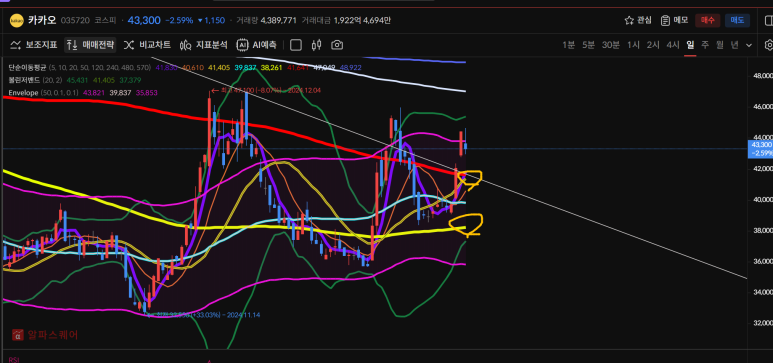Click stock code 035720
This screenshot has width=773, height=363.
click(75, 20)
